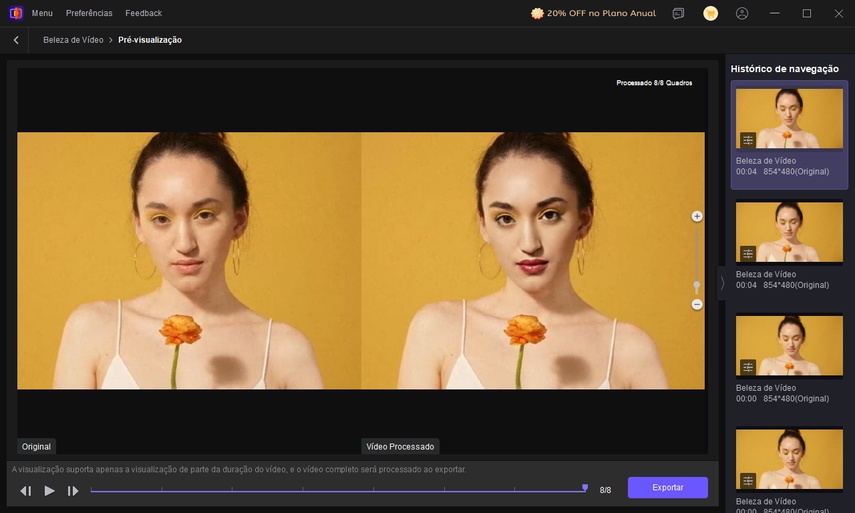855x513 pixels.
Task: Zoom in with the plus icon
Action: tap(696, 216)
